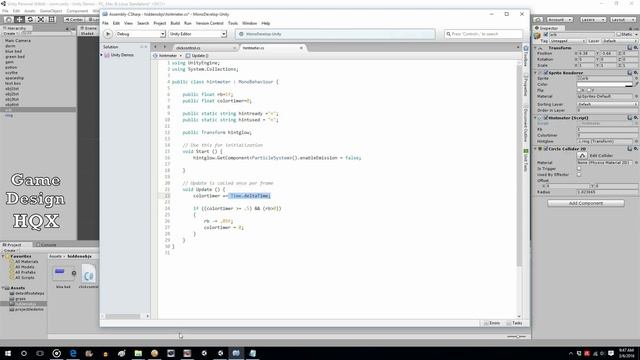Viewport: 640px width, 360px height.
Task: Click the Sprite Renderer Color swatch
Action: point(604,84)
